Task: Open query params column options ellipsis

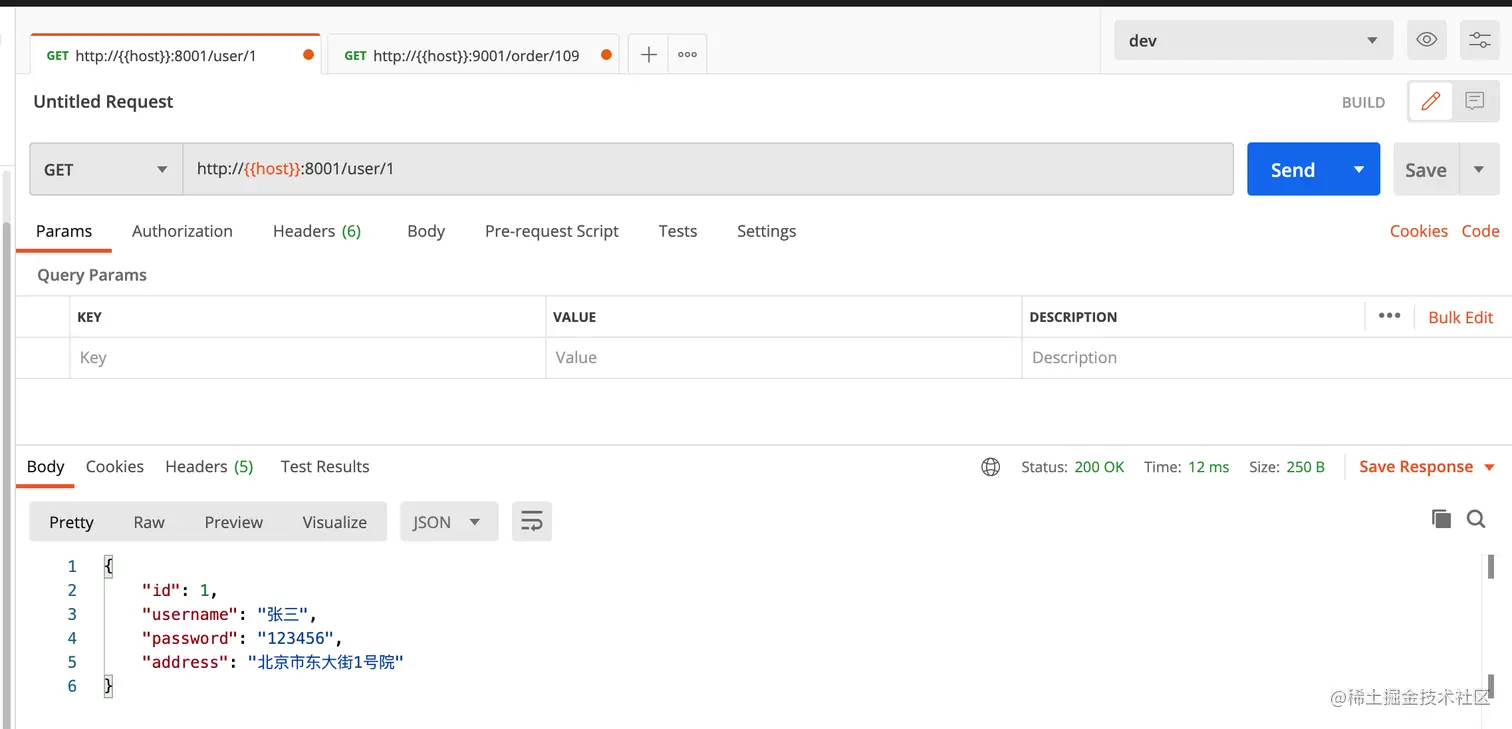Action: click(1389, 316)
